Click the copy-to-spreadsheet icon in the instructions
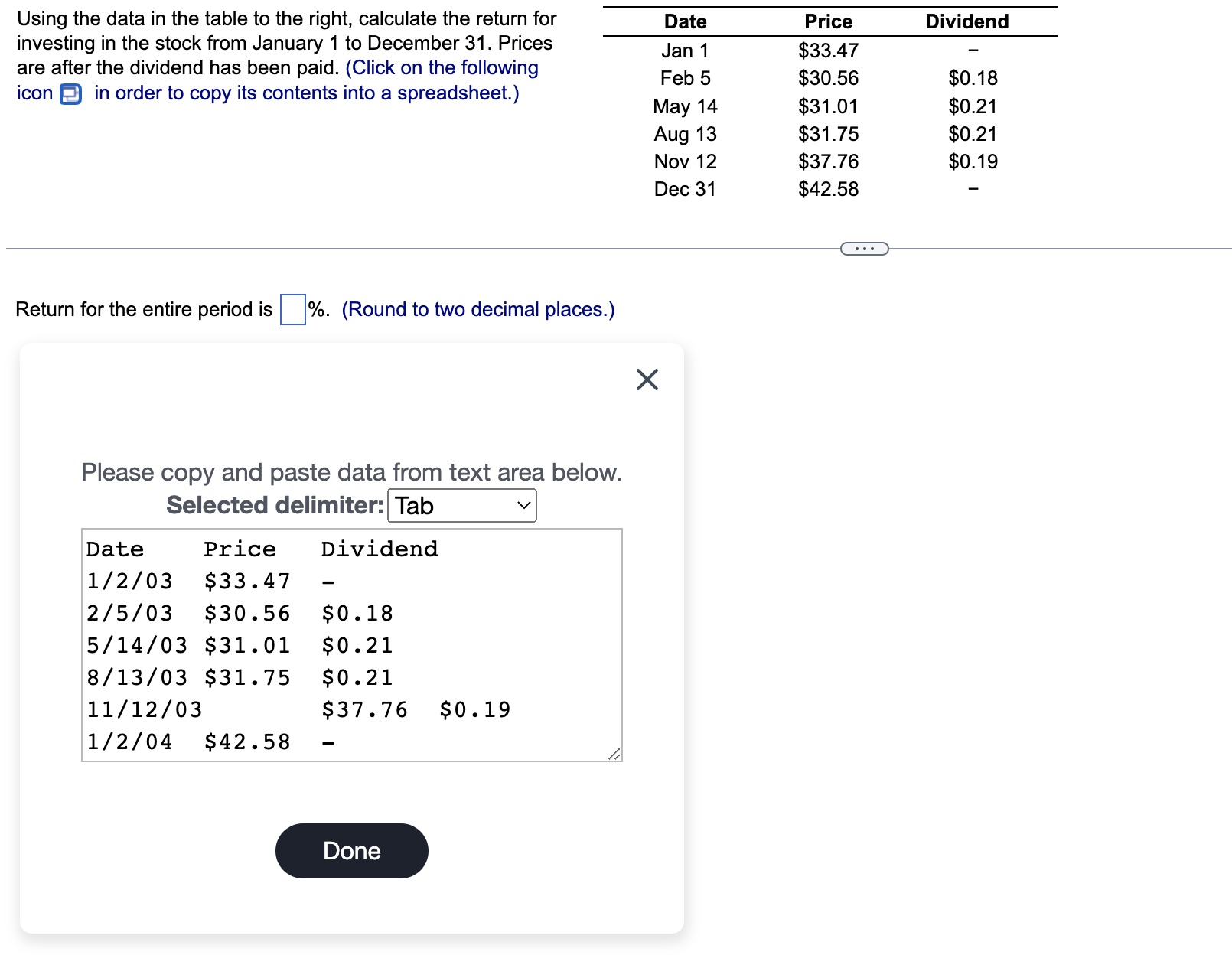The image size is (1232, 955). click(x=69, y=93)
